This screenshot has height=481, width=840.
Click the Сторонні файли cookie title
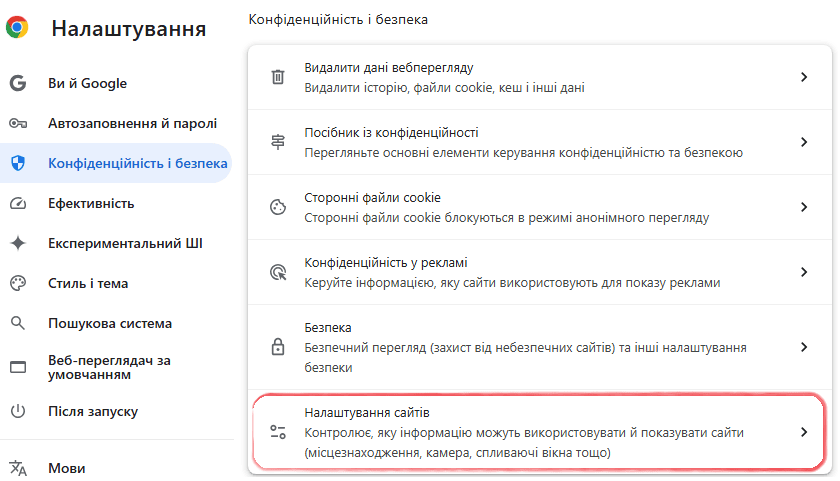372,197
